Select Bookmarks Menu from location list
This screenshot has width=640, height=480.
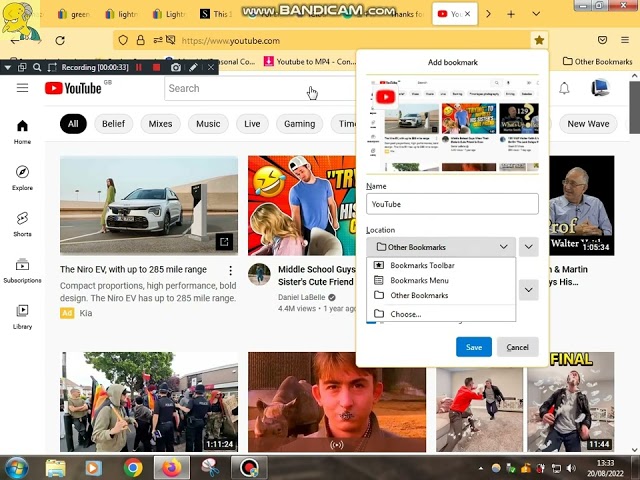[441, 280]
